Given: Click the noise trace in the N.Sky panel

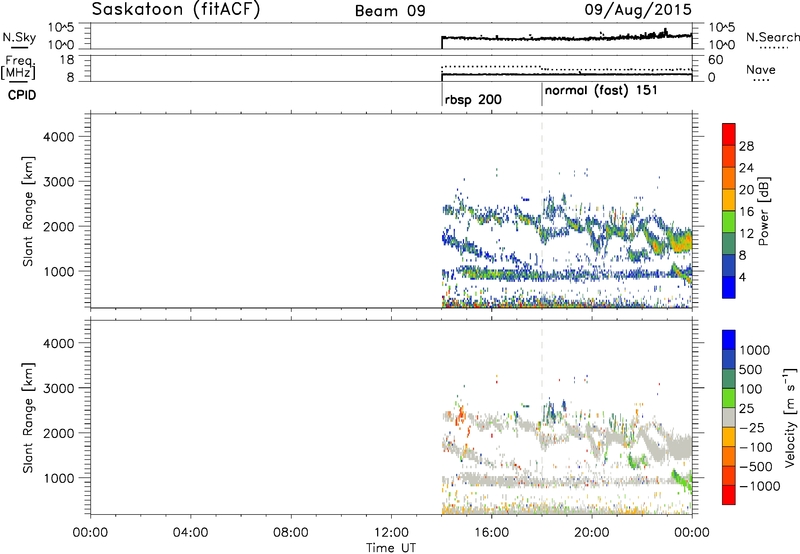Looking at the screenshot, I should (566, 37).
